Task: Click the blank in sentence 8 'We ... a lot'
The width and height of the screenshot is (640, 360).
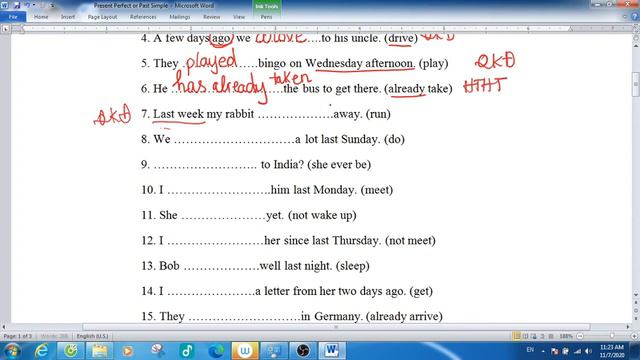Action: tap(234, 140)
